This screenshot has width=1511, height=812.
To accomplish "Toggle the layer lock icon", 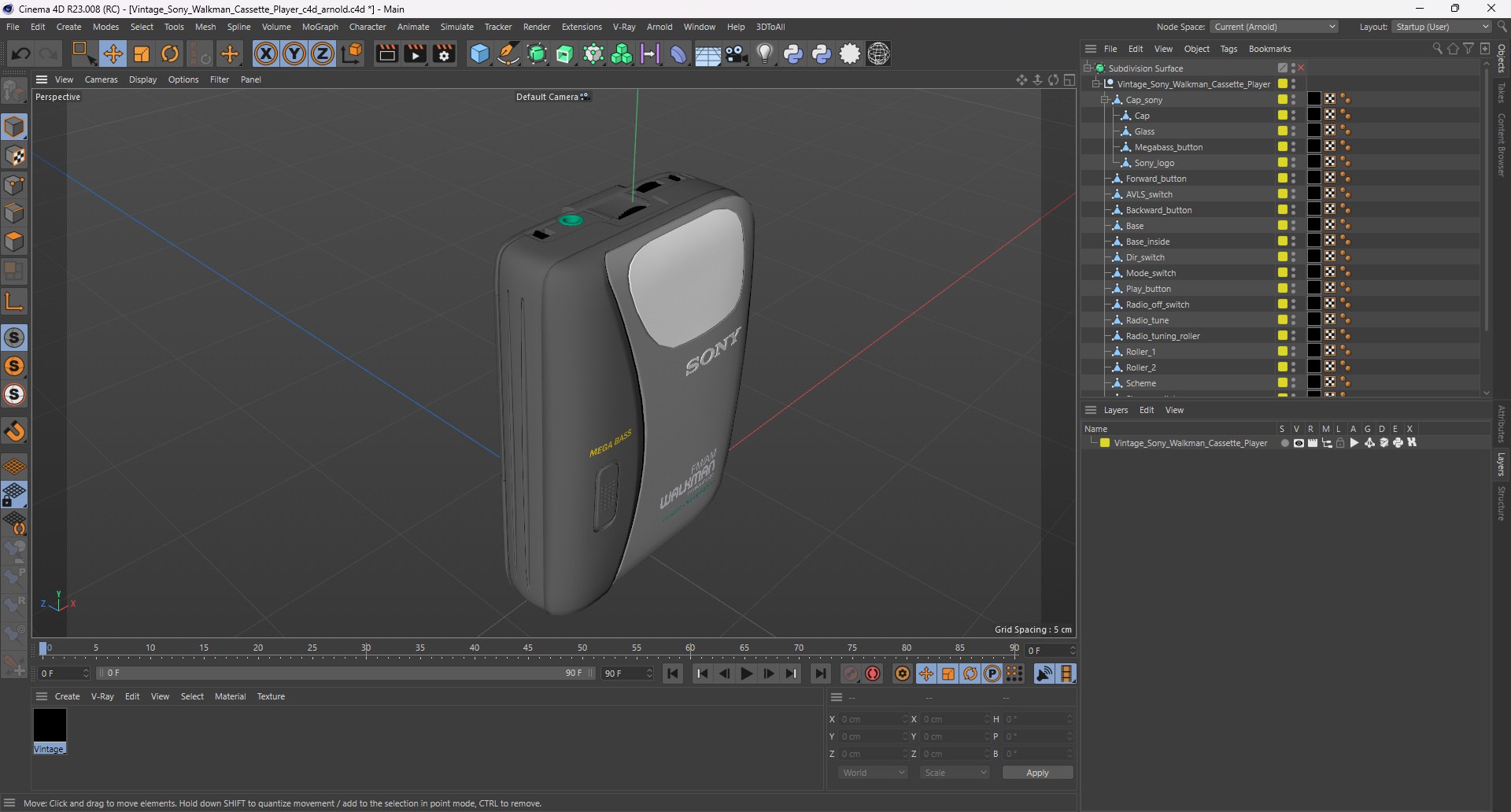I will (x=1340, y=443).
